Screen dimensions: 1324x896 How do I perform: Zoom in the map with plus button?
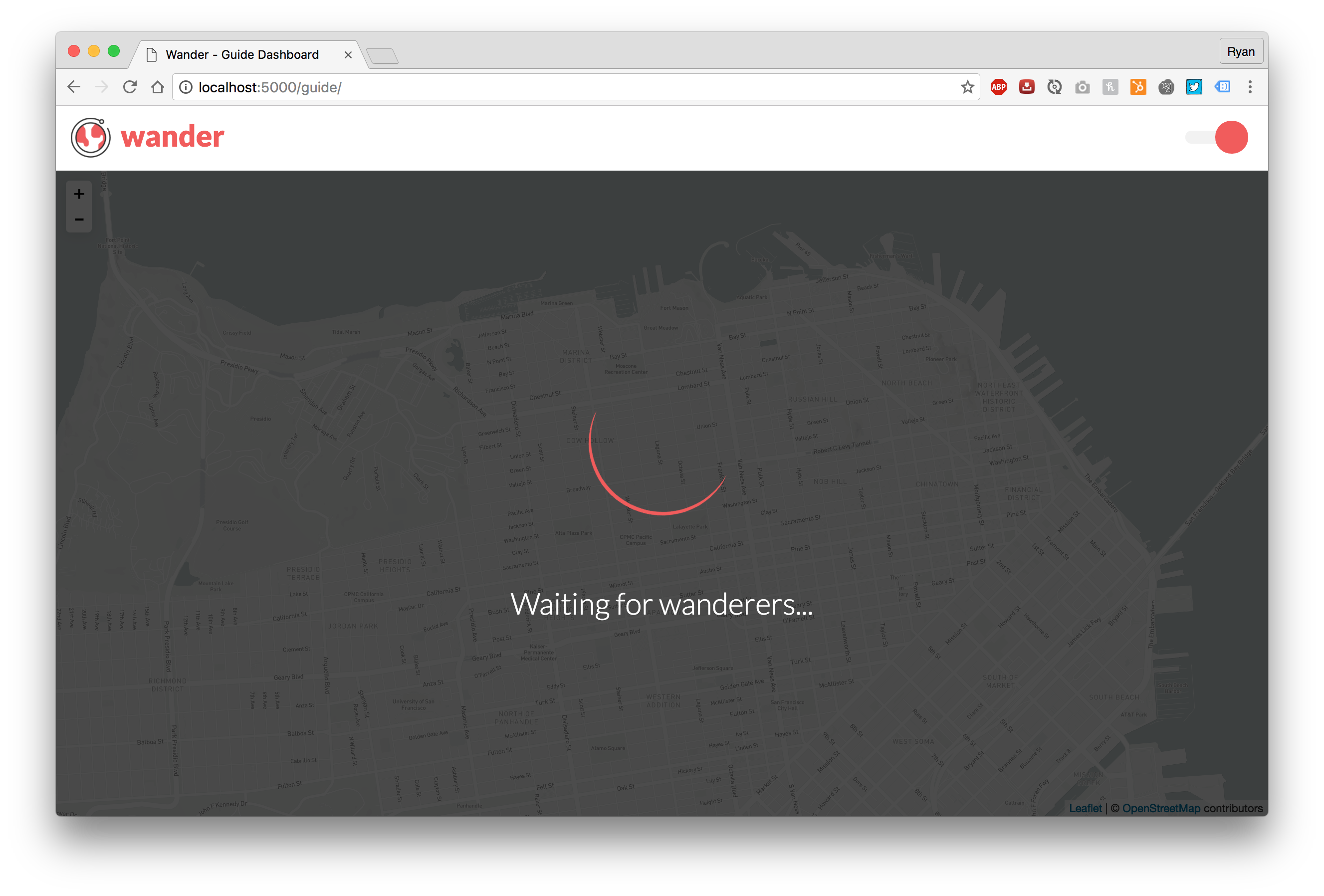pos(79,194)
